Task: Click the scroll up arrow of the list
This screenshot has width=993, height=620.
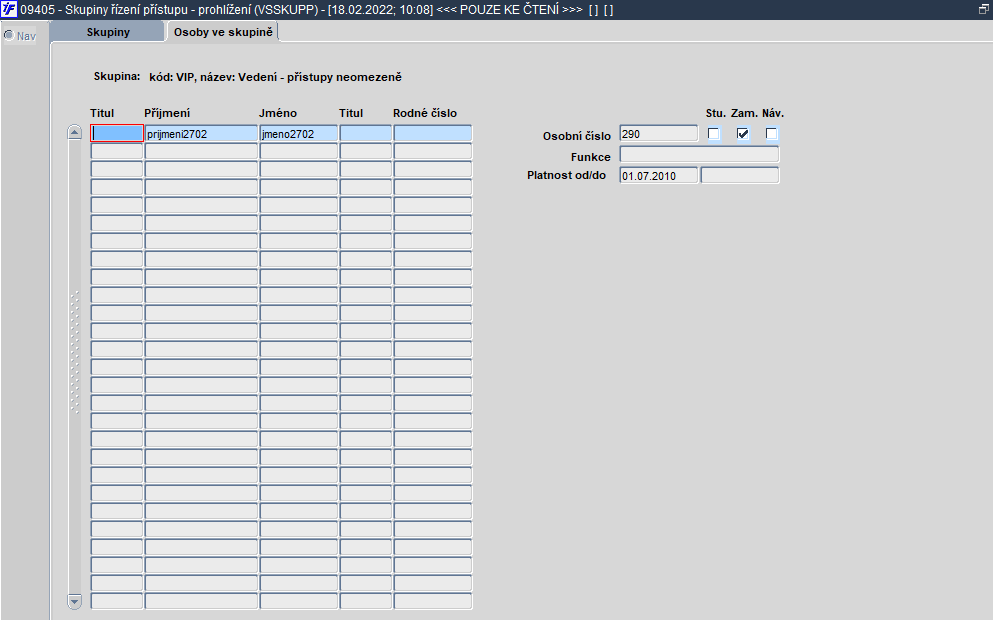Action: [x=74, y=132]
